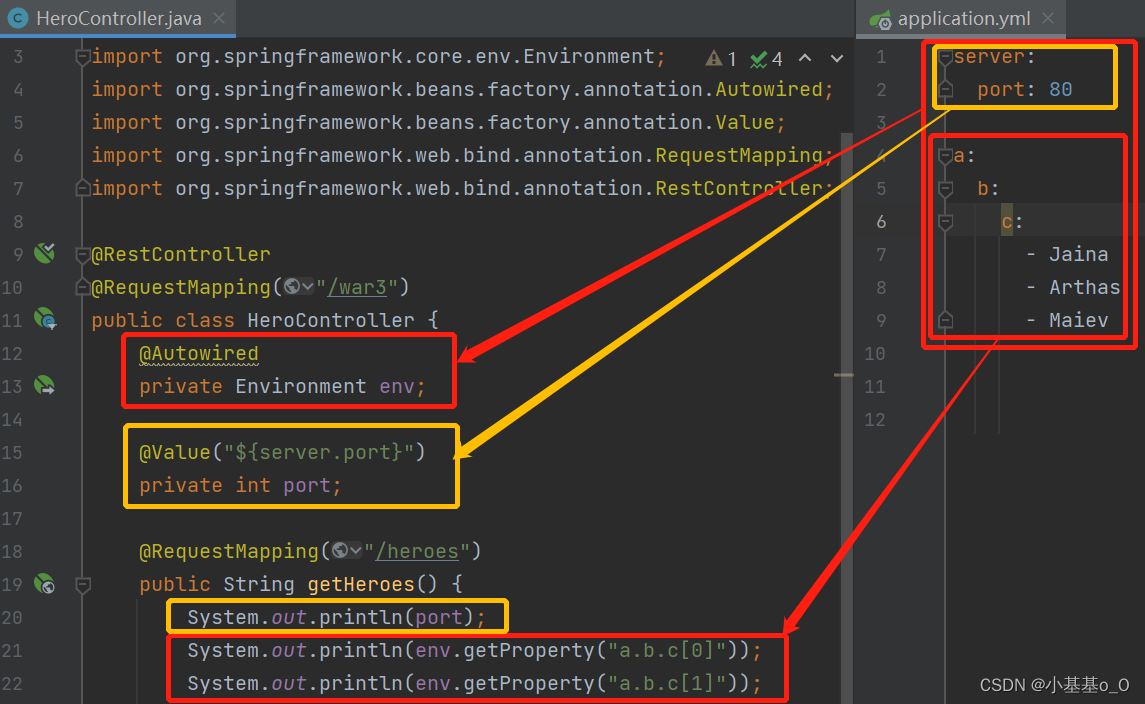The image size is (1145, 704).
Task: Click autowired dependency gutter icon on line 13
Action: 45,385
